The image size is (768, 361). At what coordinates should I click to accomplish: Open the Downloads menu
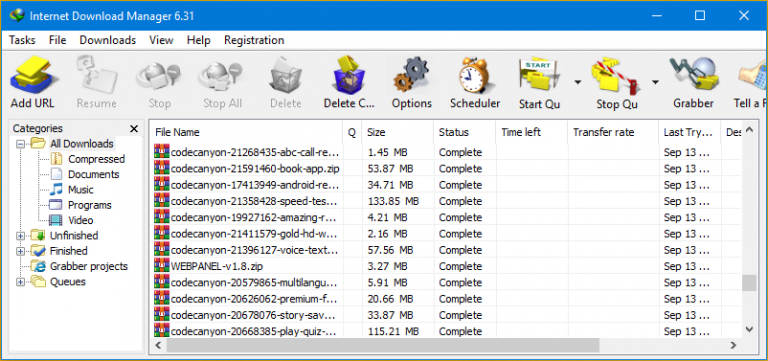pyautogui.click(x=108, y=40)
